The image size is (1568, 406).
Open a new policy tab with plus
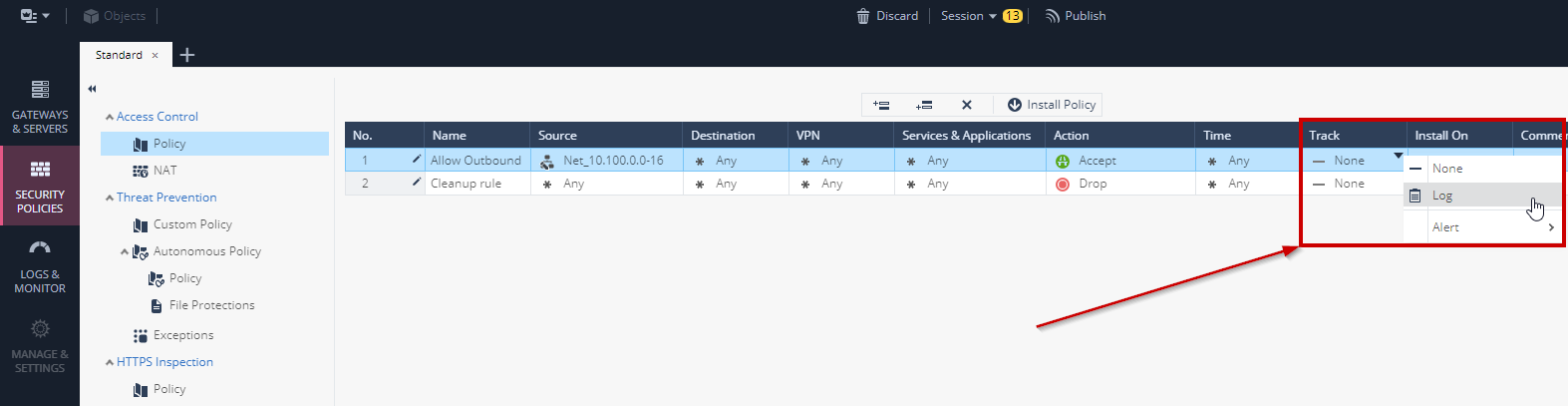click(187, 55)
